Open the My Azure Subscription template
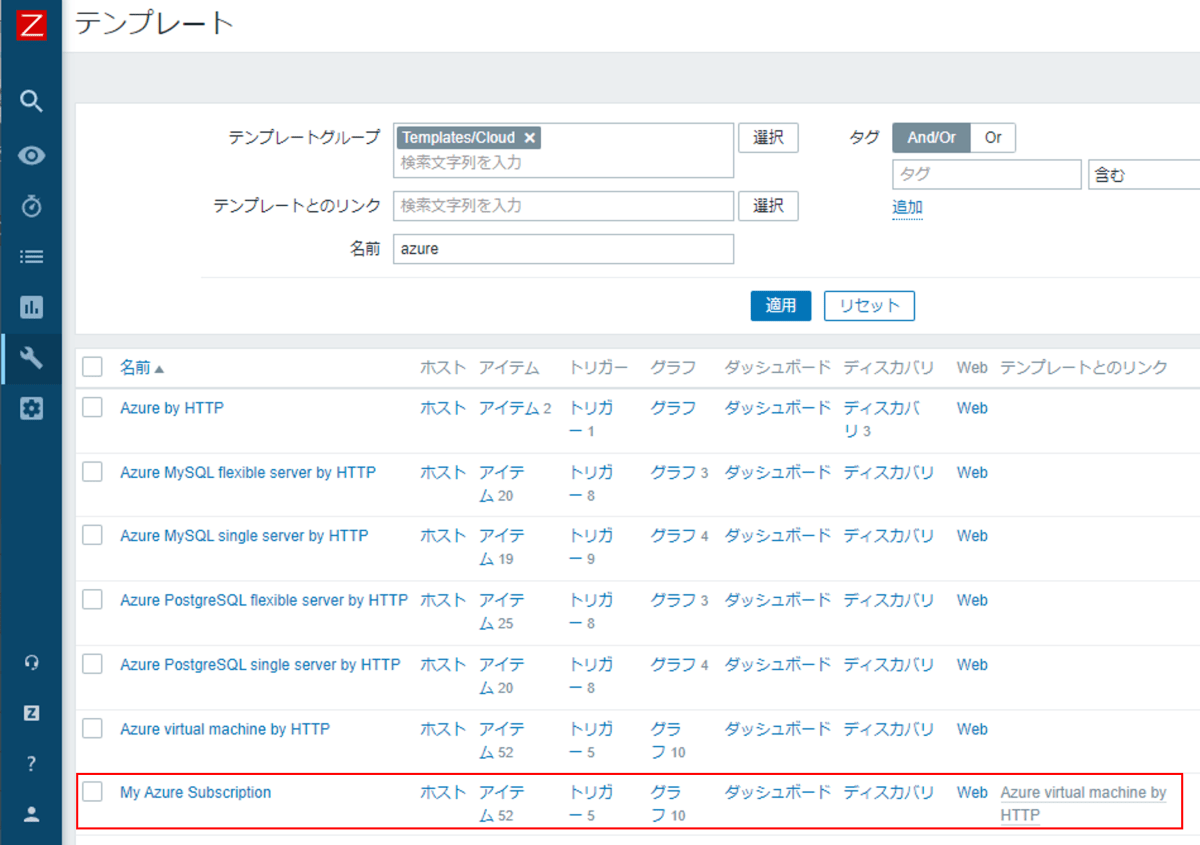The width and height of the screenshot is (1200, 845). [x=196, y=792]
